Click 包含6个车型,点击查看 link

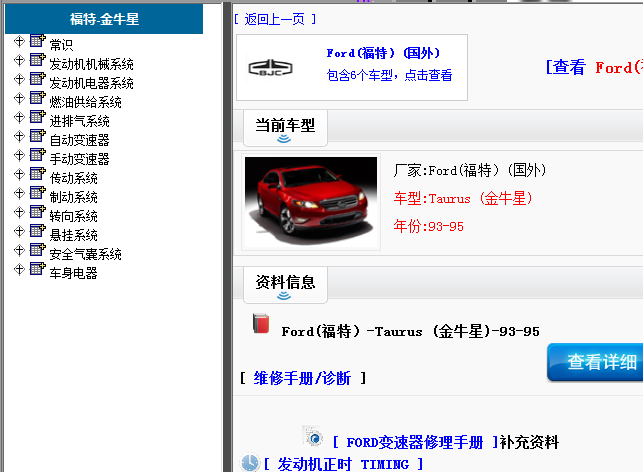pos(389,75)
